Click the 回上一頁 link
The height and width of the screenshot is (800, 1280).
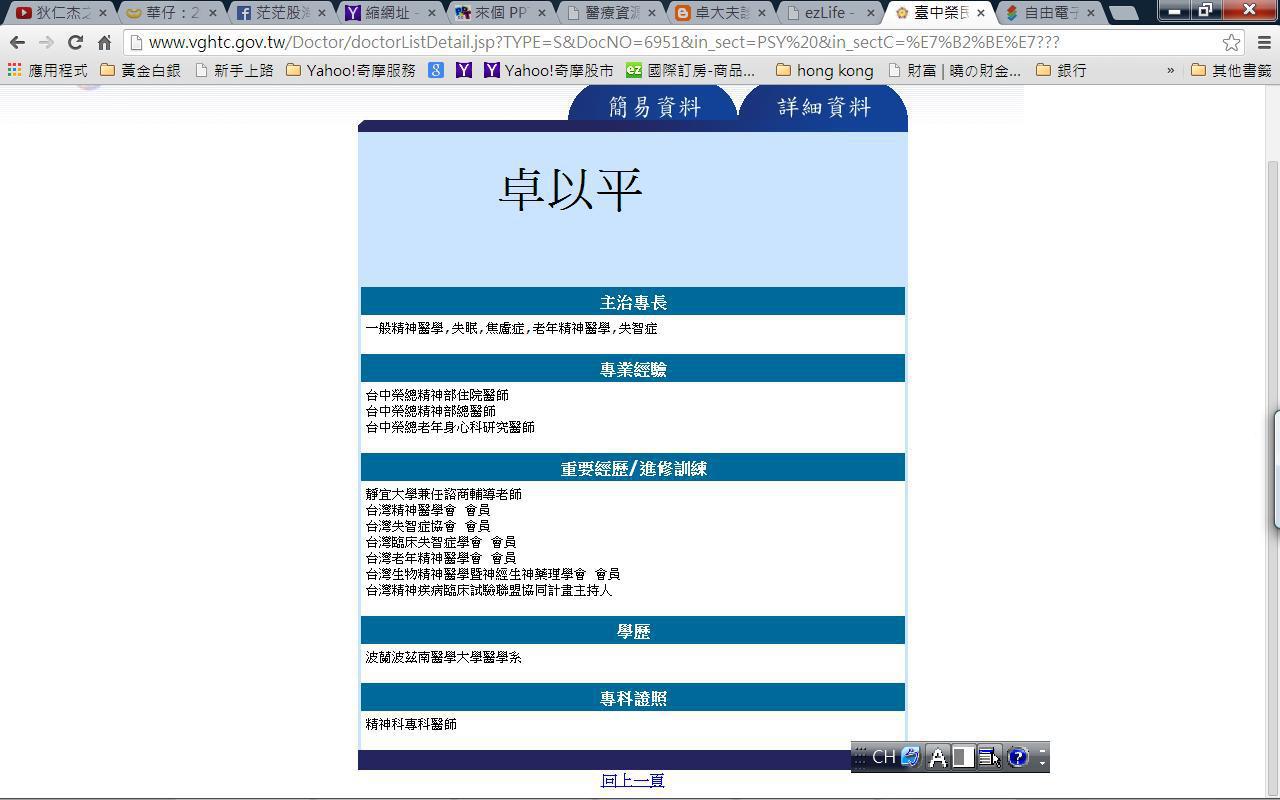pos(633,780)
